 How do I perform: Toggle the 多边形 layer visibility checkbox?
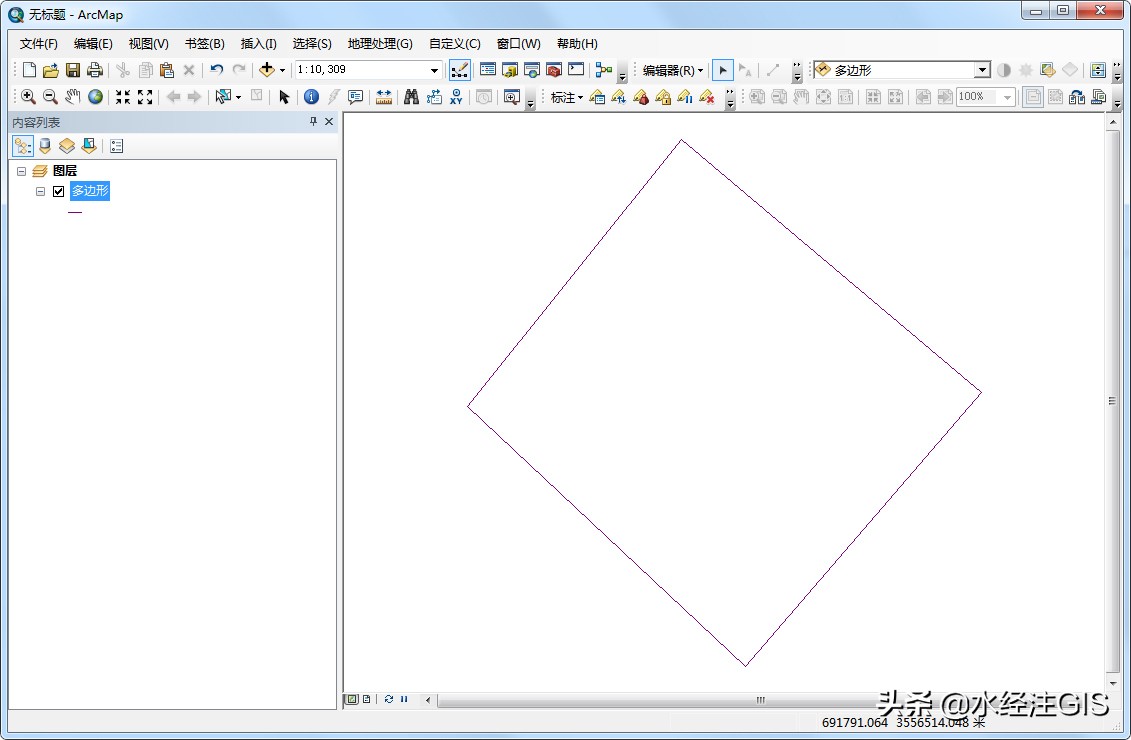[58, 191]
